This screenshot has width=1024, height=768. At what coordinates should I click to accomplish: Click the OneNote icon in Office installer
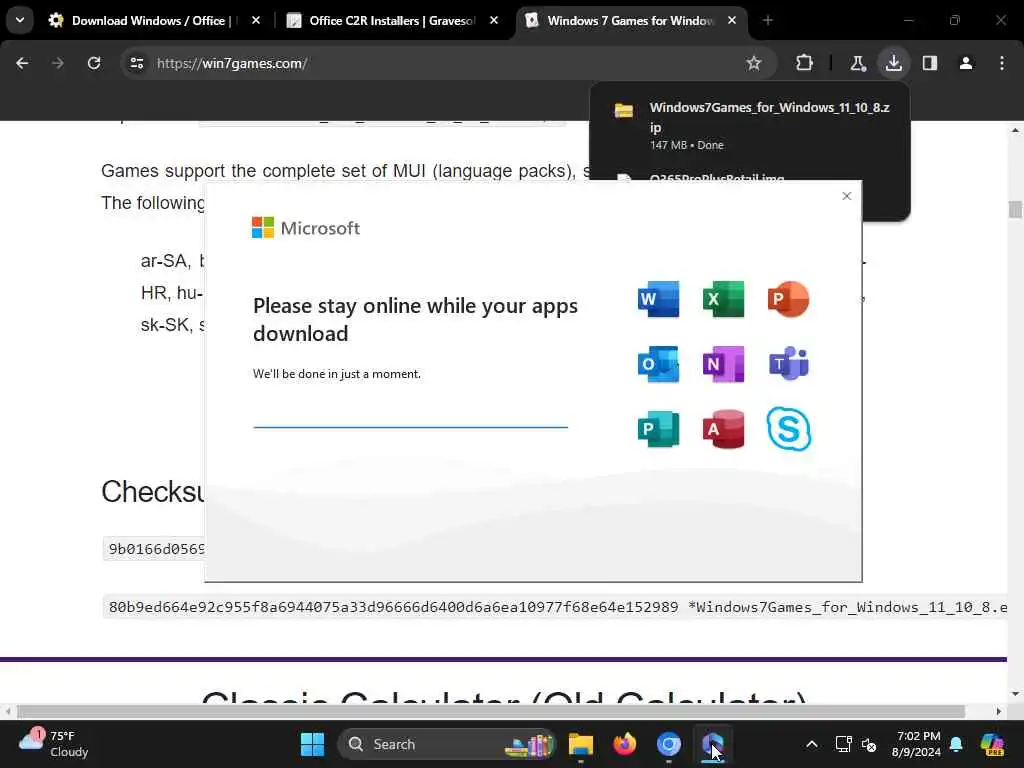[x=723, y=364]
